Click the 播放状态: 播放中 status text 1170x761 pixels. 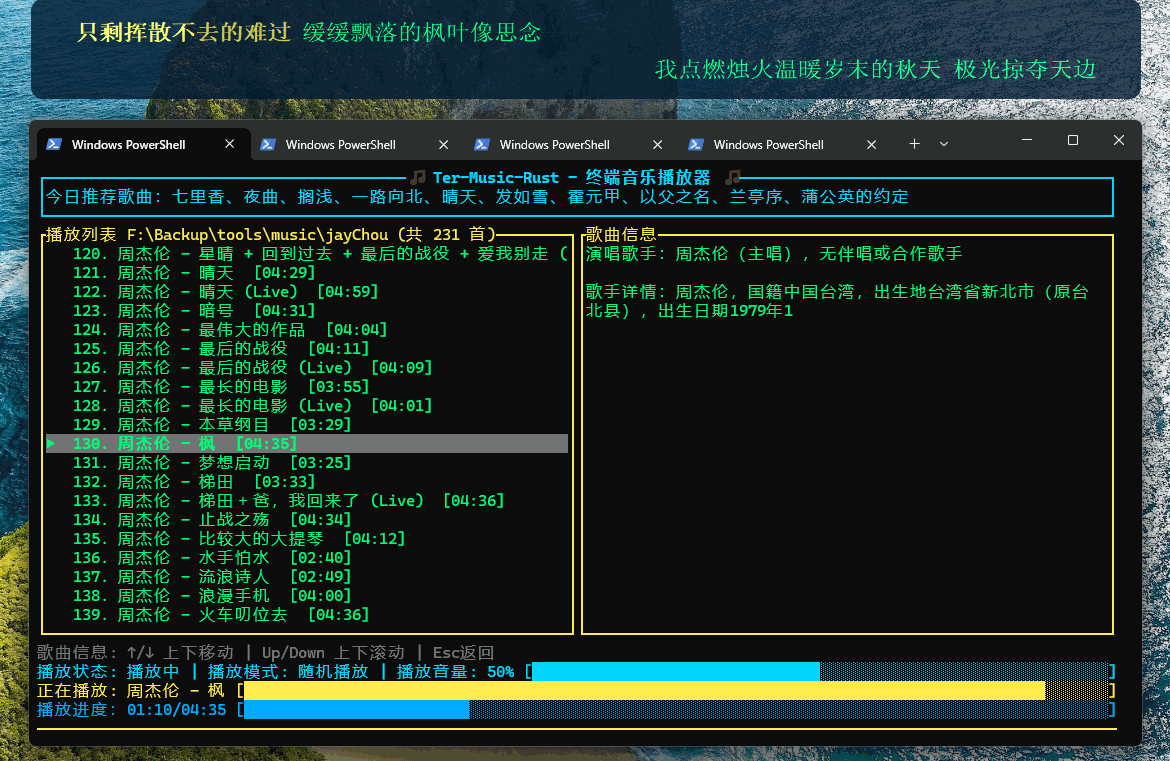pyautogui.click(x=108, y=671)
